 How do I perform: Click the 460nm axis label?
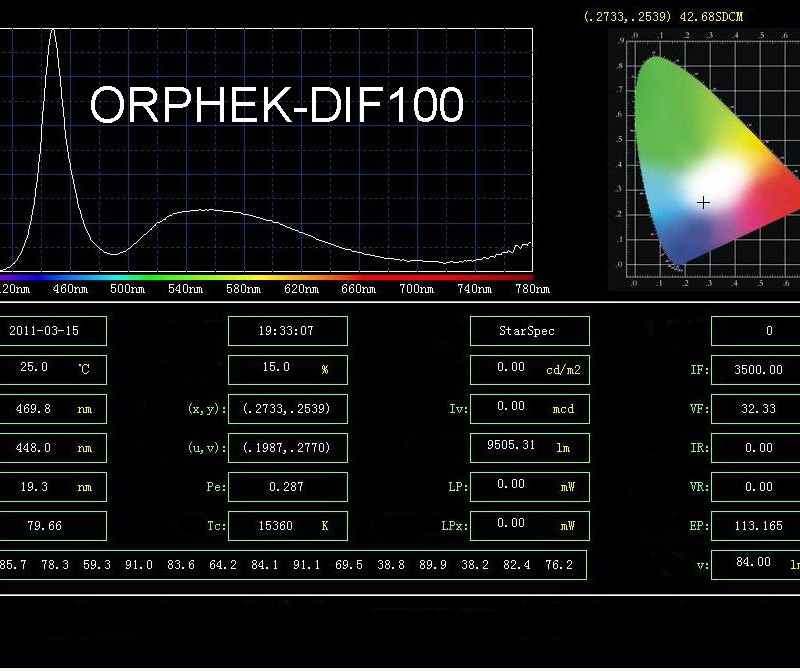click(70, 289)
